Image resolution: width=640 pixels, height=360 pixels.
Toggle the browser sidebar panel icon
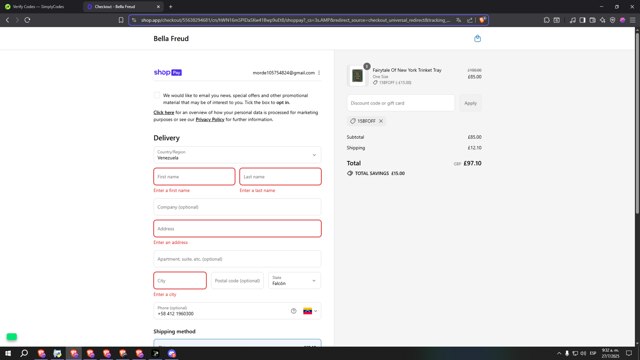(x=582, y=20)
